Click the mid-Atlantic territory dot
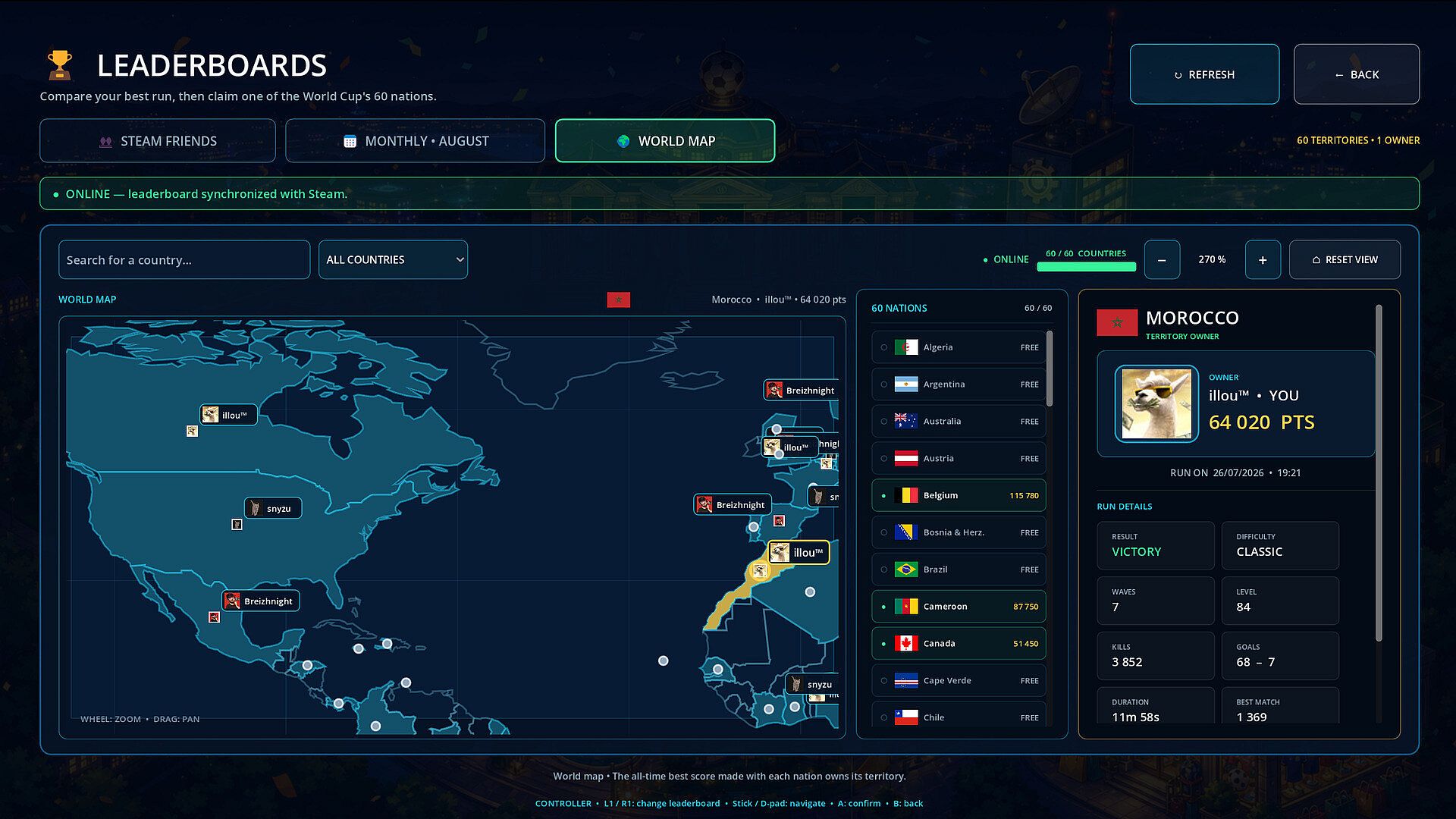1456x819 pixels. tap(664, 661)
